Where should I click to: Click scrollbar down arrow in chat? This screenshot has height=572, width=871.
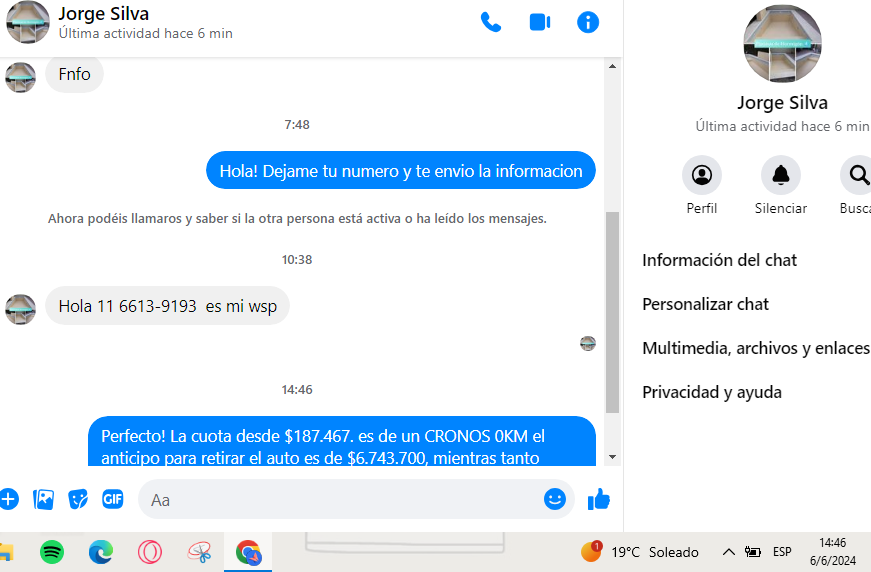click(x=612, y=457)
